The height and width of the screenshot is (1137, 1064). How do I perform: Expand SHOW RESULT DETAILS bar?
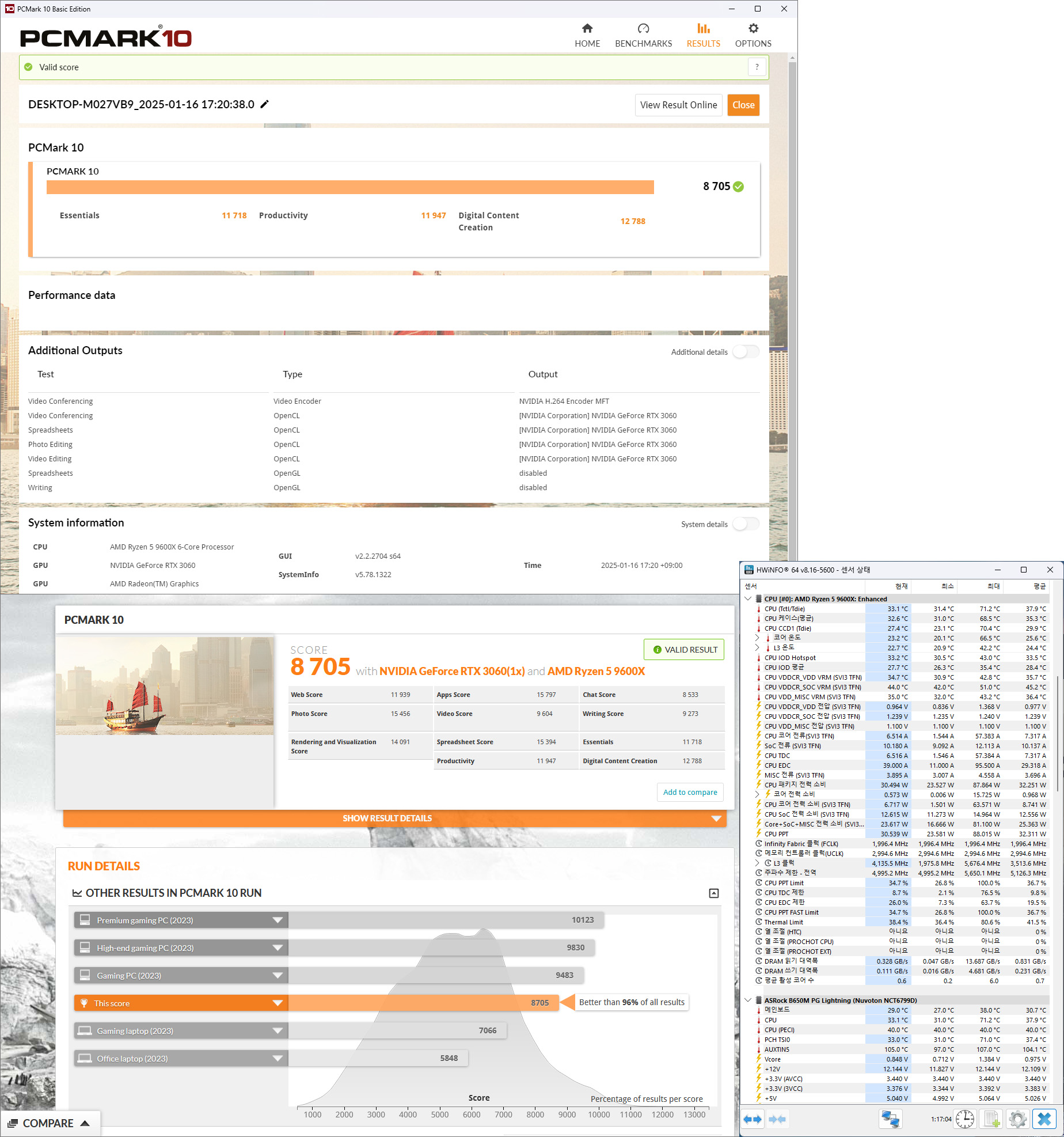pyautogui.click(x=394, y=818)
